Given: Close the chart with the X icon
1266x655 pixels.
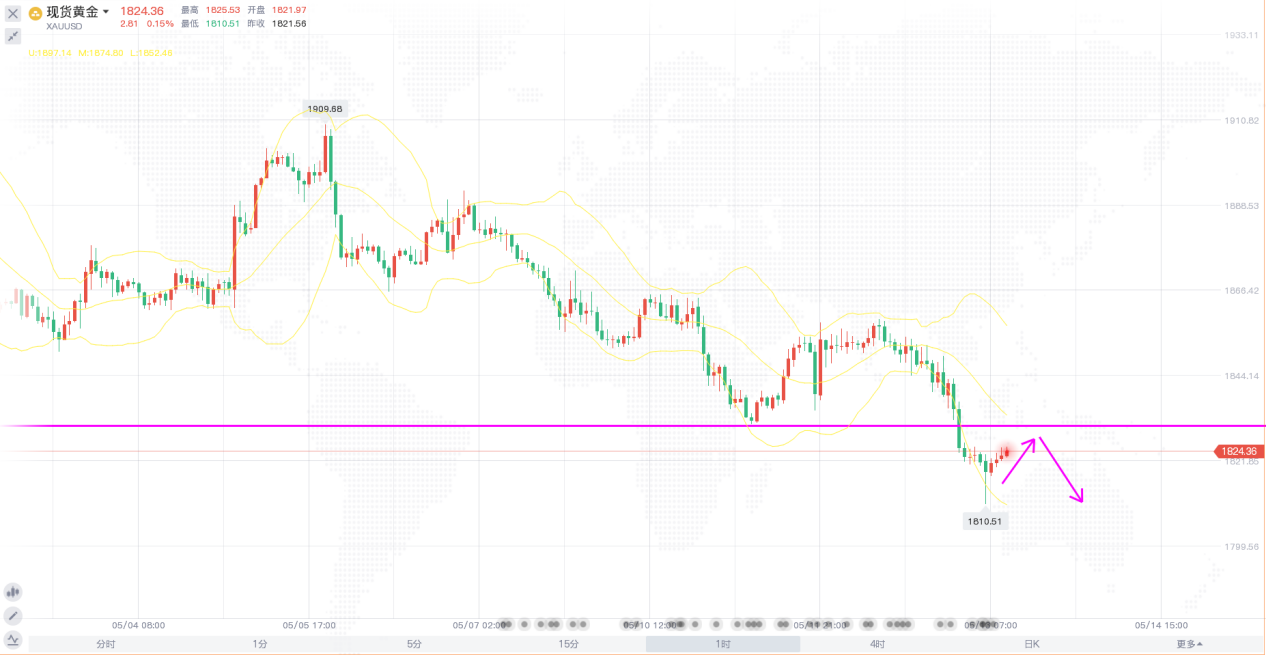Looking at the screenshot, I should click(x=13, y=14).
